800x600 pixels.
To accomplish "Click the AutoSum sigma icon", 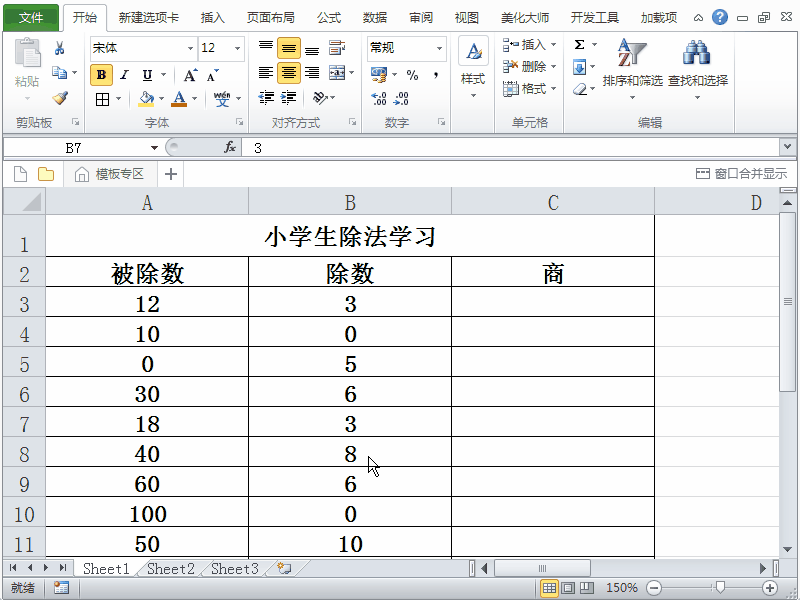I will (x=579, y=45).
